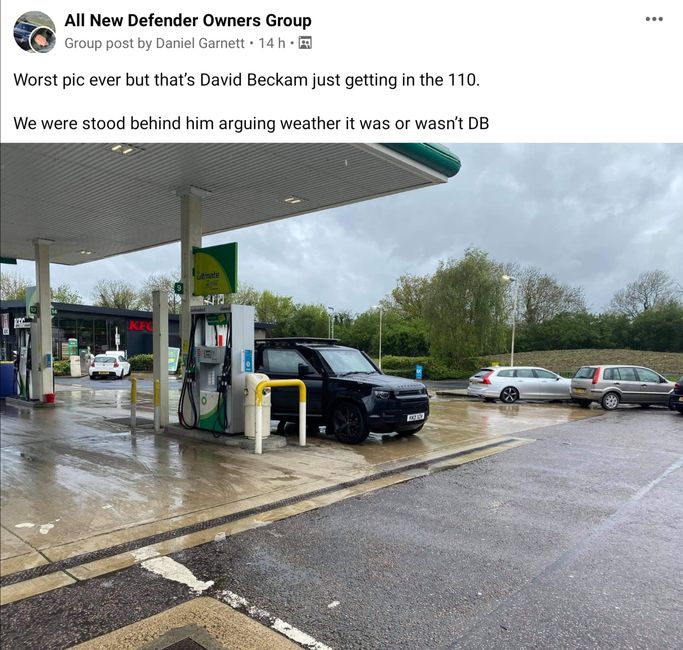The width and height of the screenshot is (683, 650).
Task: Click the Defender's front number plate
Action: point(415,417)
